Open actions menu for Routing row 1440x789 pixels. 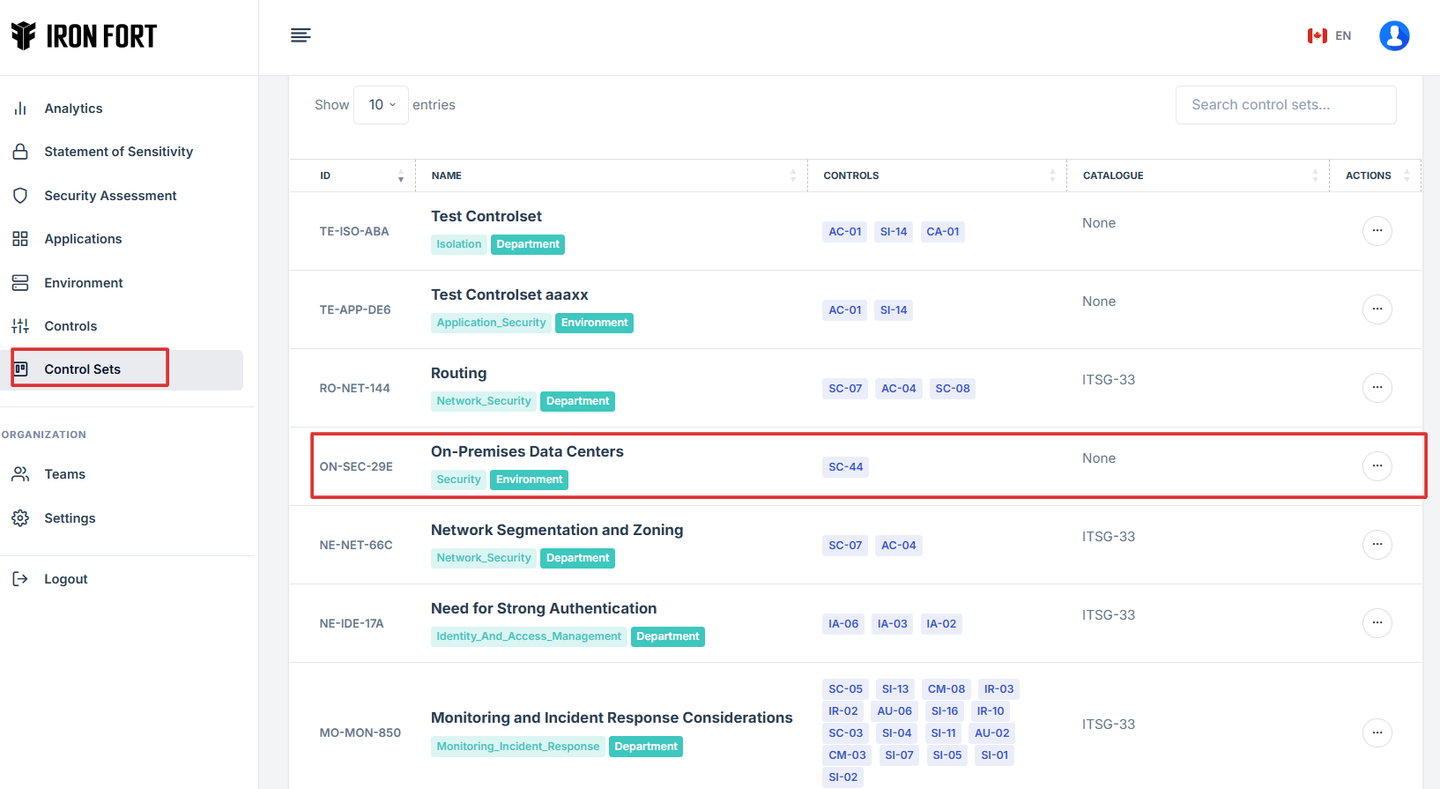[x=1377, y=388]
